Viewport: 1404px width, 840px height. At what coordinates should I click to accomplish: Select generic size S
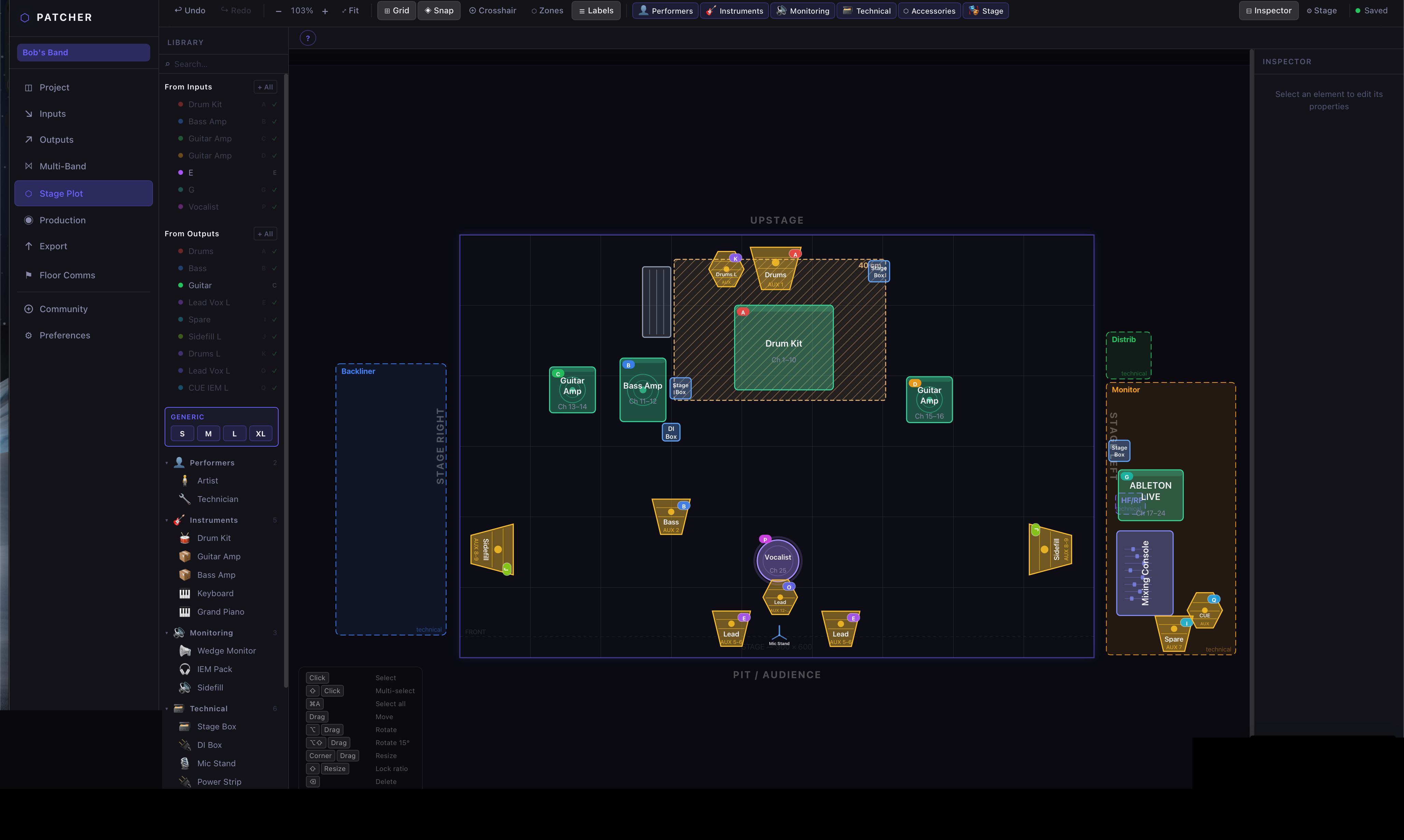click(x=182, y=434)
